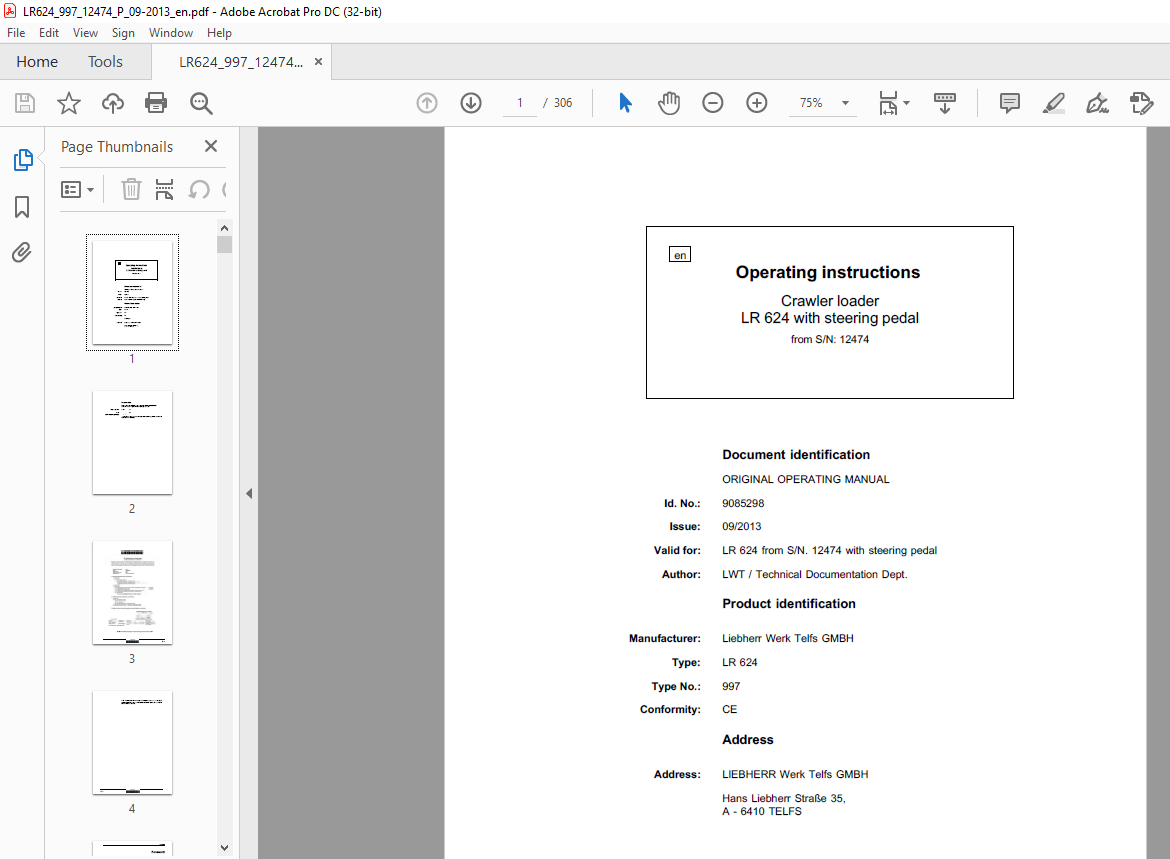Add the file to starred with star icon
Viewport: 1170px width, 859px height.
point(69,103)
